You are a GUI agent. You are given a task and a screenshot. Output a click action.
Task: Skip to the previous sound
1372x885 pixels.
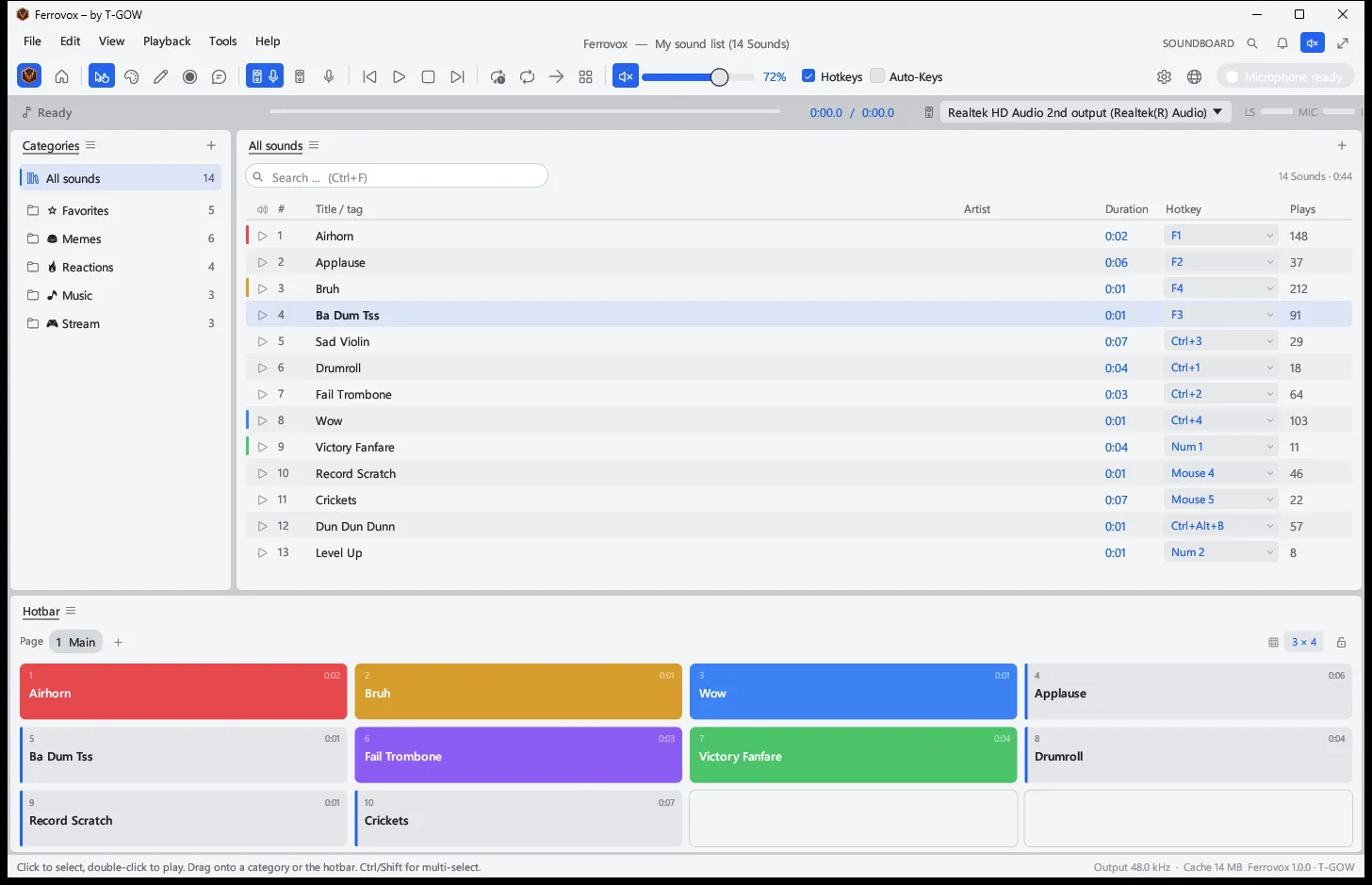[x=369, y=76]
